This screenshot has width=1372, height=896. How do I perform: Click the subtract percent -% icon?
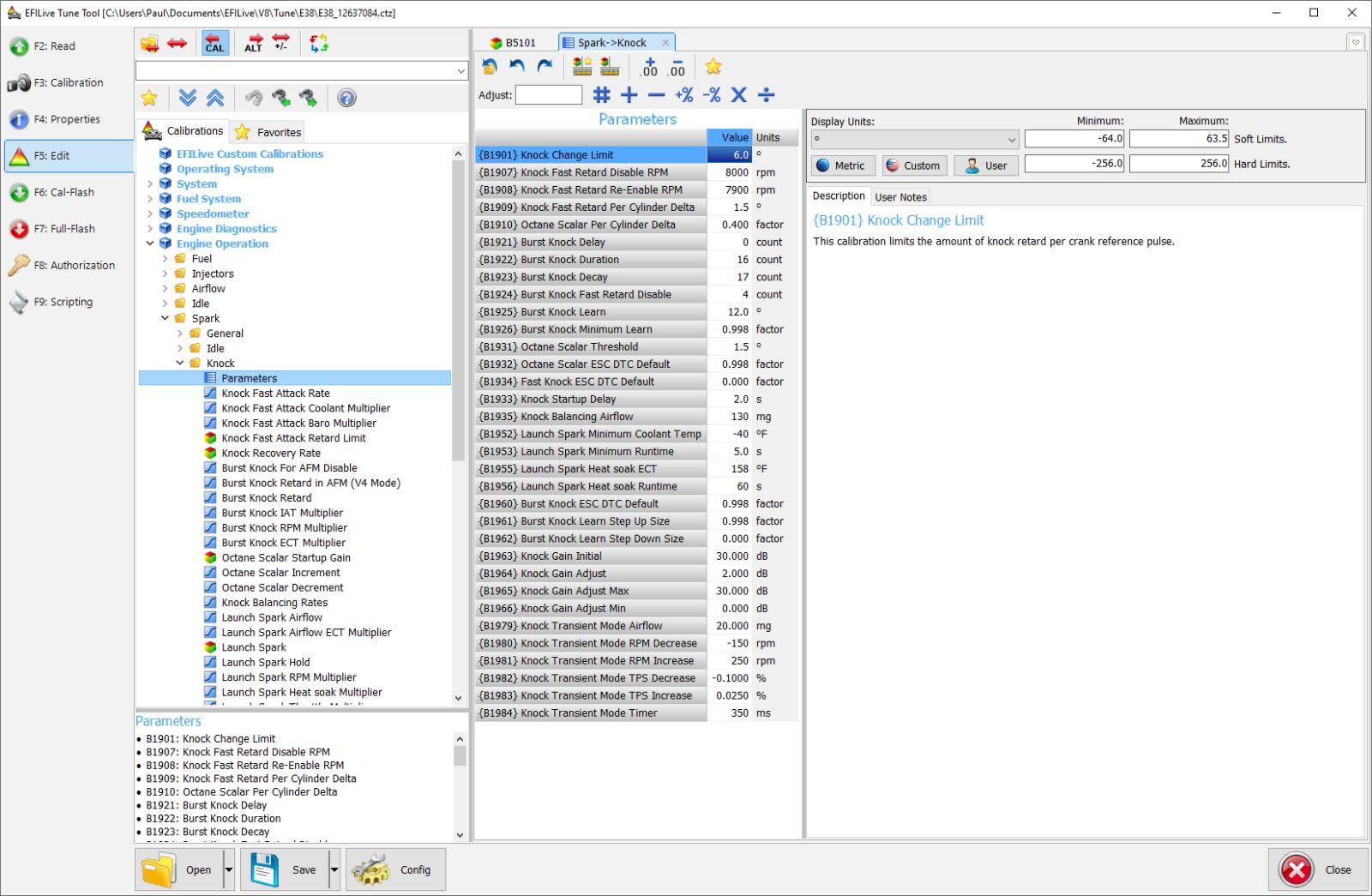712,95
